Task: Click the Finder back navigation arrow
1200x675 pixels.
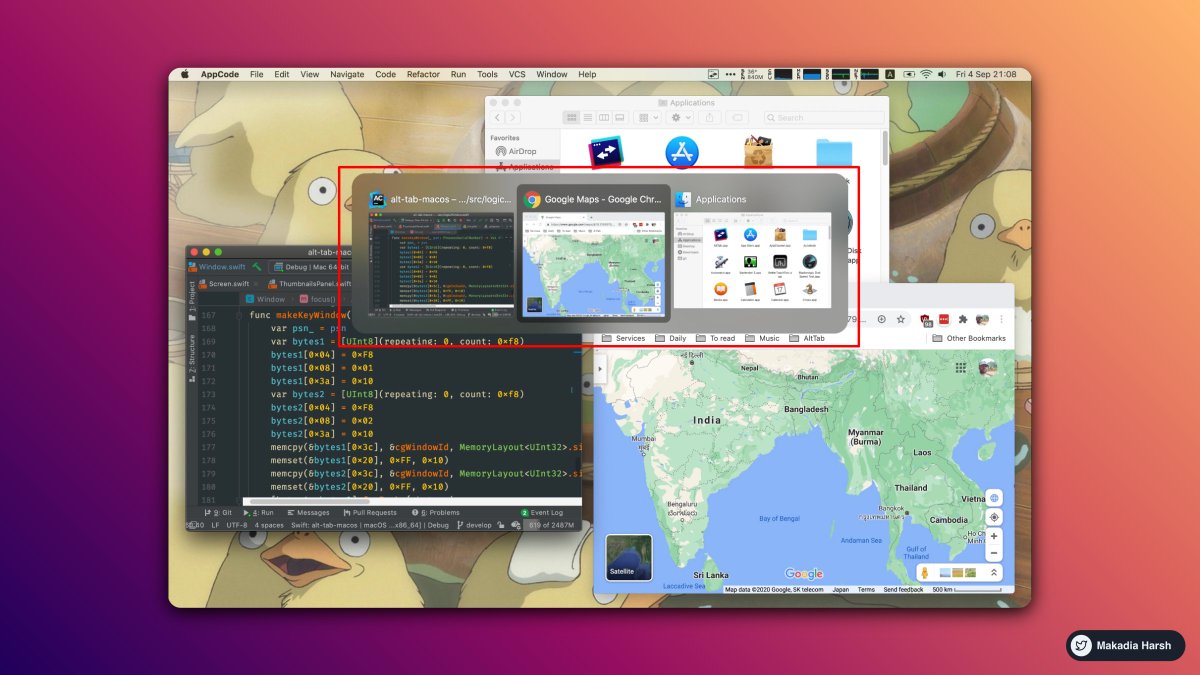Action: (498, 117)
